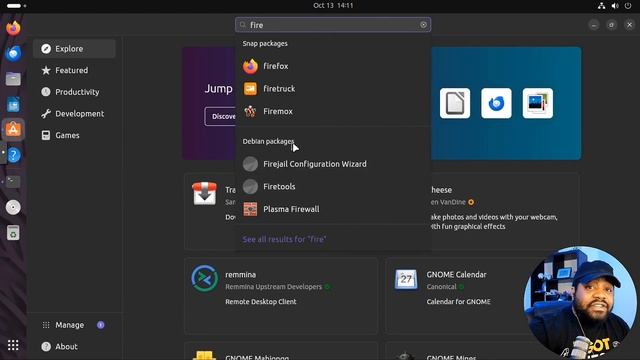Switch to the Featured category
This screenshot has width=640, height=360.
click(74, 70)
